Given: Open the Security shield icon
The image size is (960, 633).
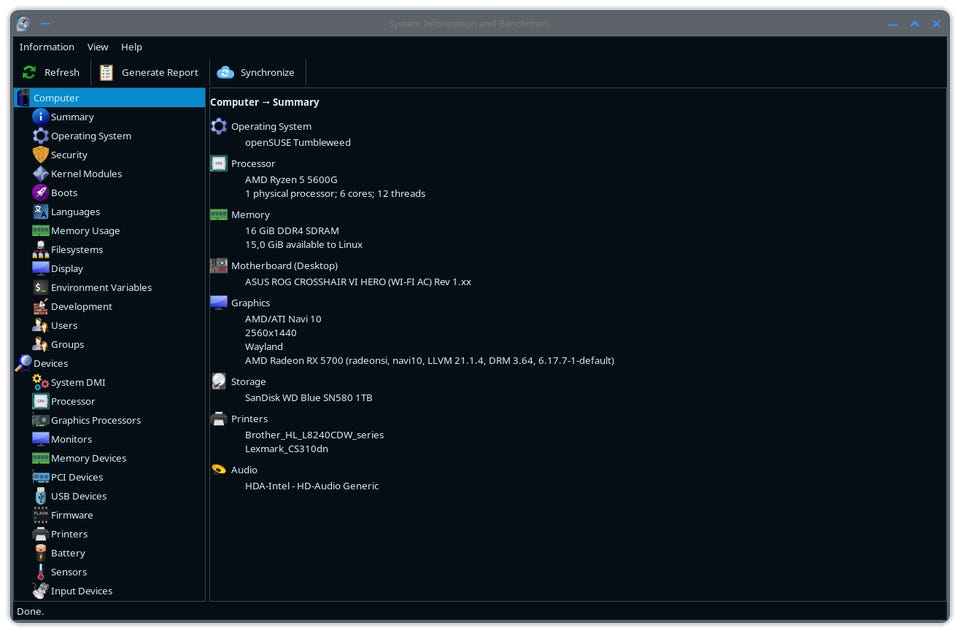Looking at the screenshot, I should pyautogui.click(x=40, y=154).
